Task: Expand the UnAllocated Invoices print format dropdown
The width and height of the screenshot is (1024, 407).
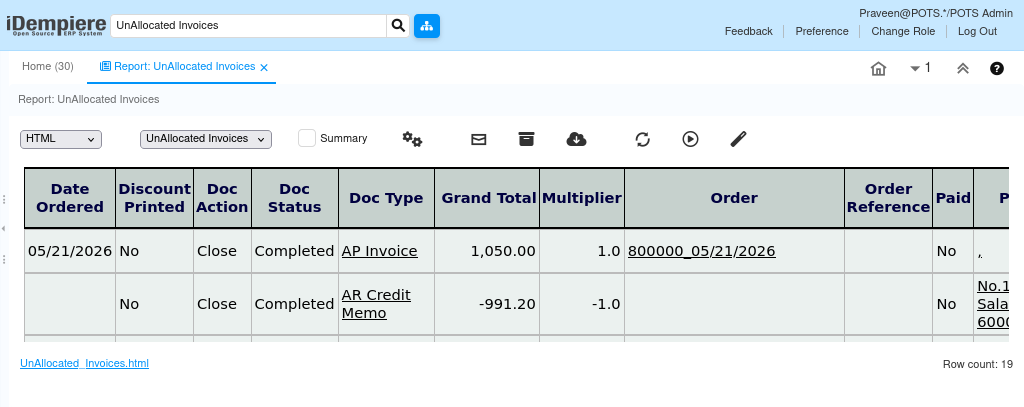Action: [x=206, y=139]
